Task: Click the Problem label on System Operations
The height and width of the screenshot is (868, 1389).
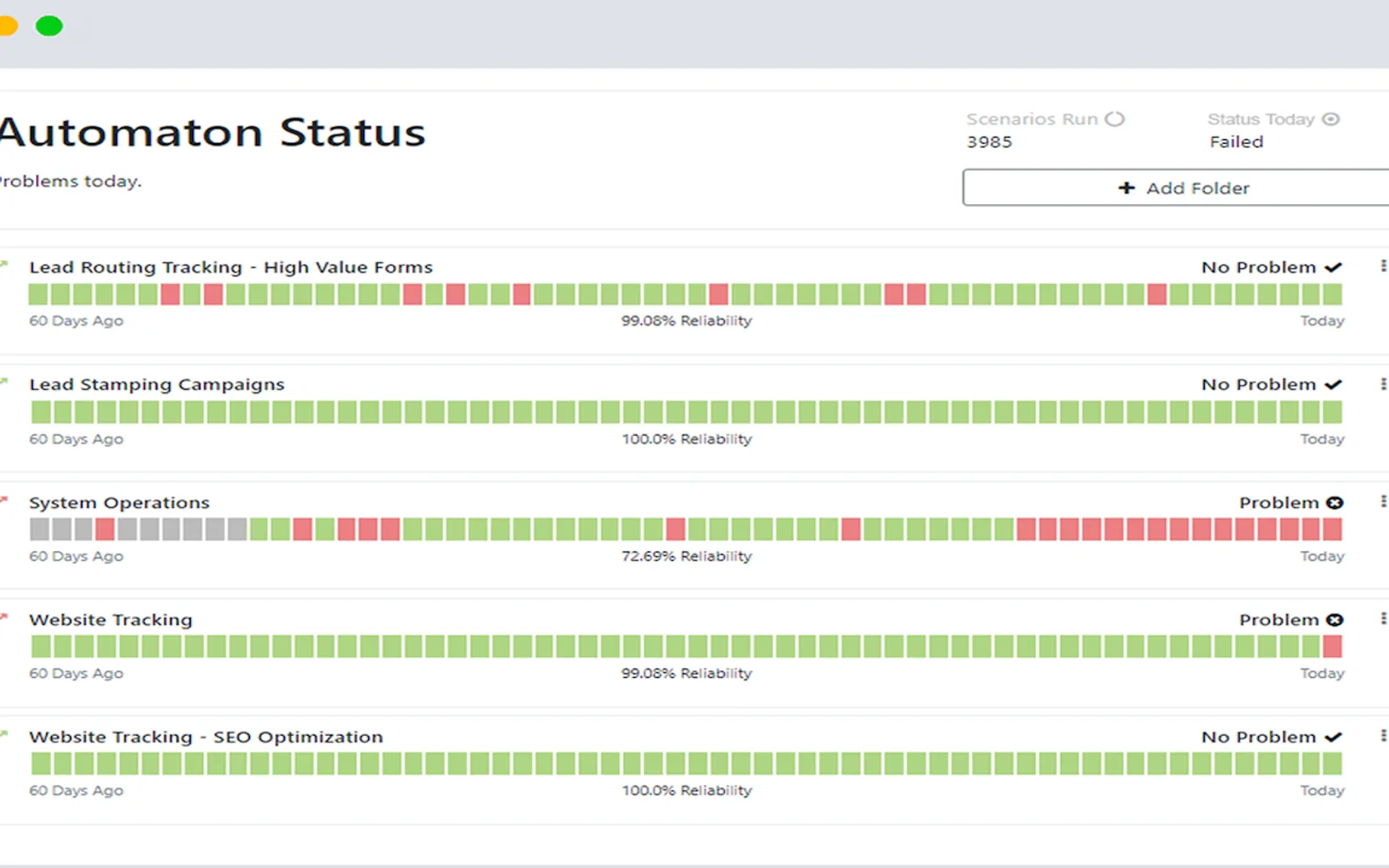Action: click(1279, 503)
